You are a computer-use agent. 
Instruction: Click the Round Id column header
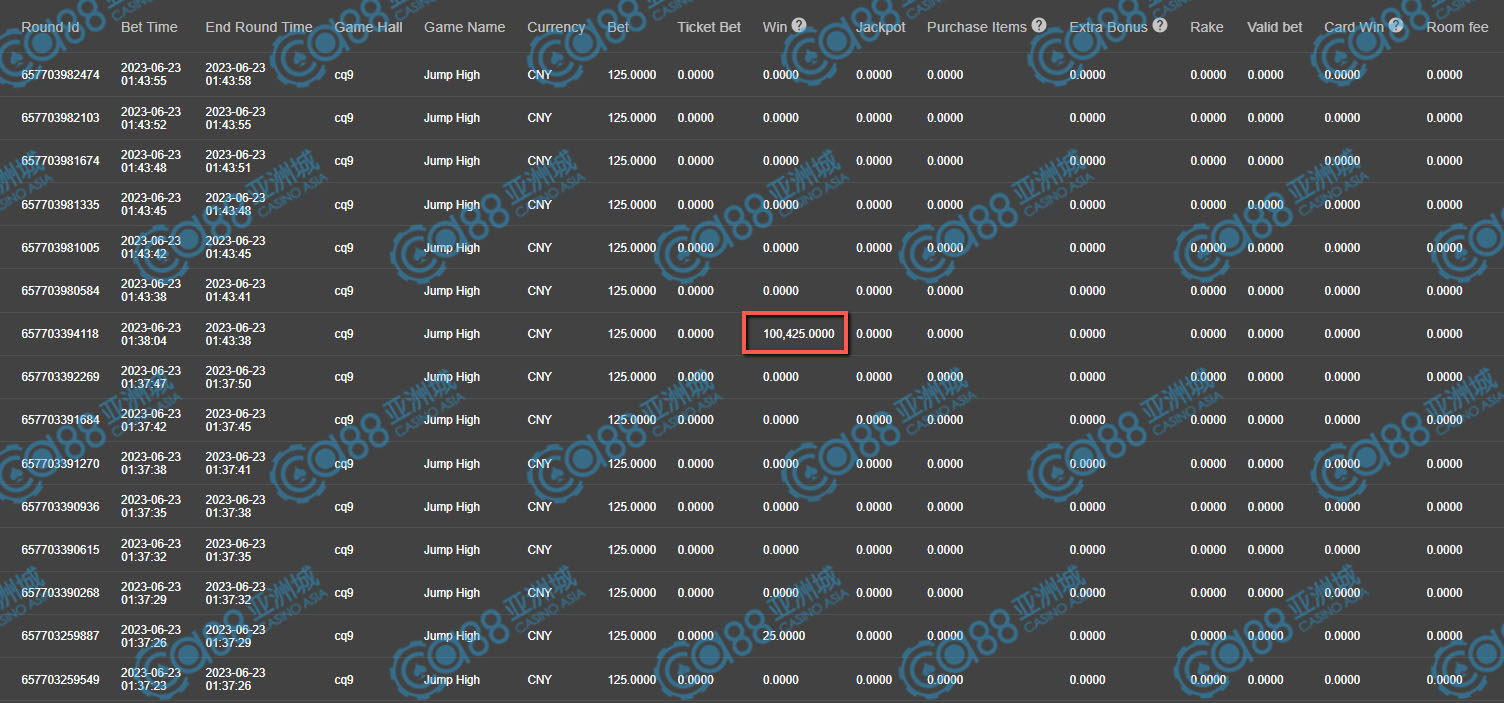[50, 27]
